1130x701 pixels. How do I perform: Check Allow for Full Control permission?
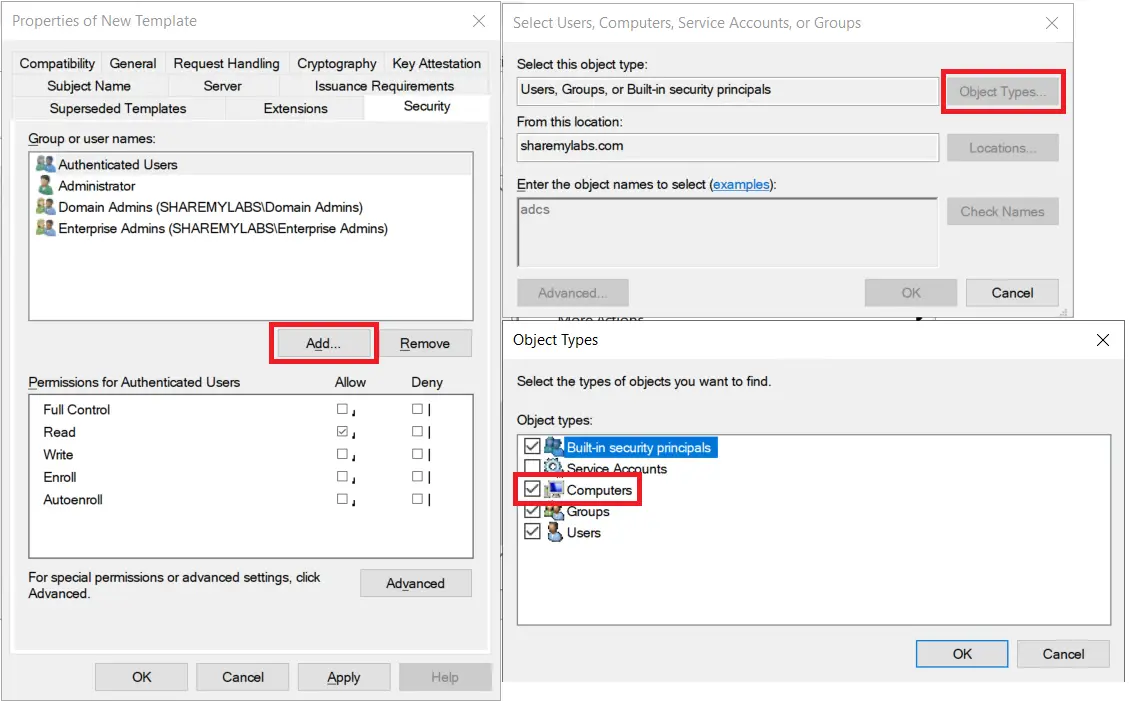pyautogui.click(x=342, y=409)
